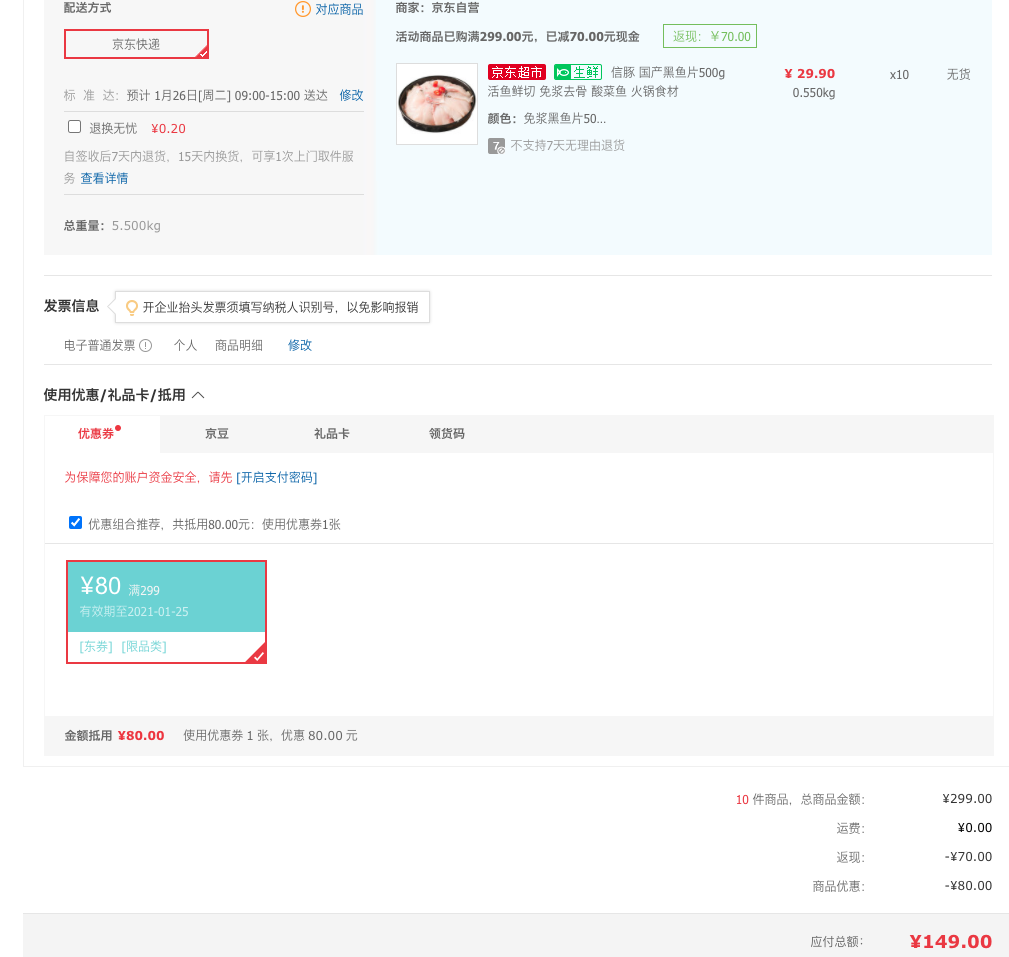Switch to the 礼品卡 tab
Viewport: 1009px width, 957px height.
tap(331, 434)
